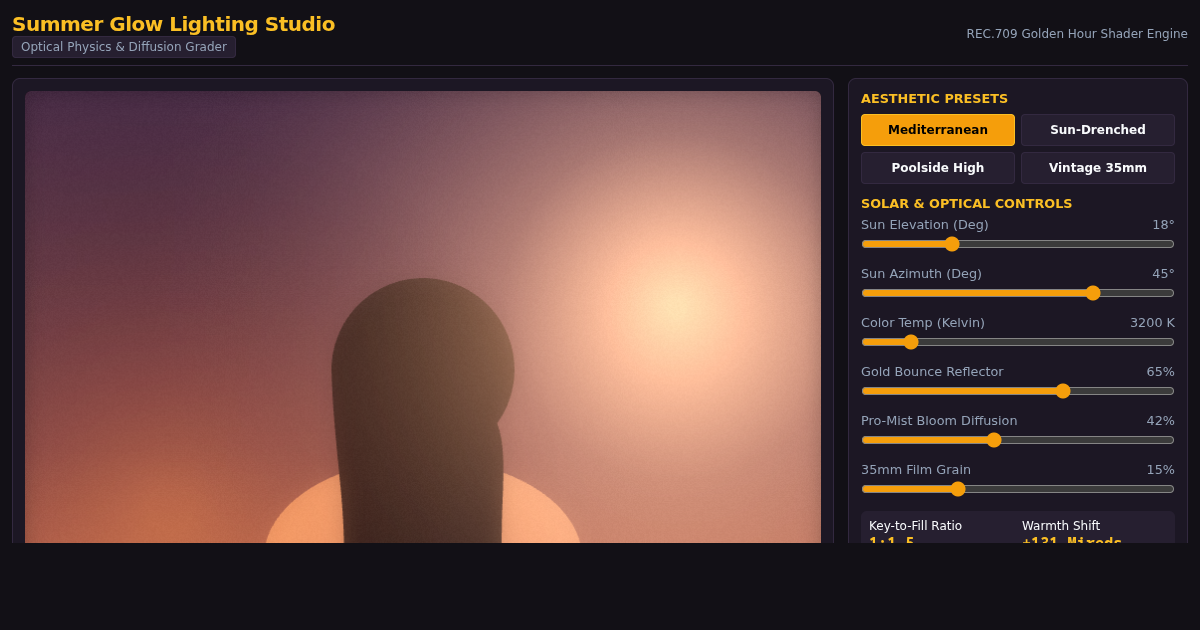This screenshot has width=1200, height=630.
Task: Click the 15% film grain value
Action: (1160, 470)
